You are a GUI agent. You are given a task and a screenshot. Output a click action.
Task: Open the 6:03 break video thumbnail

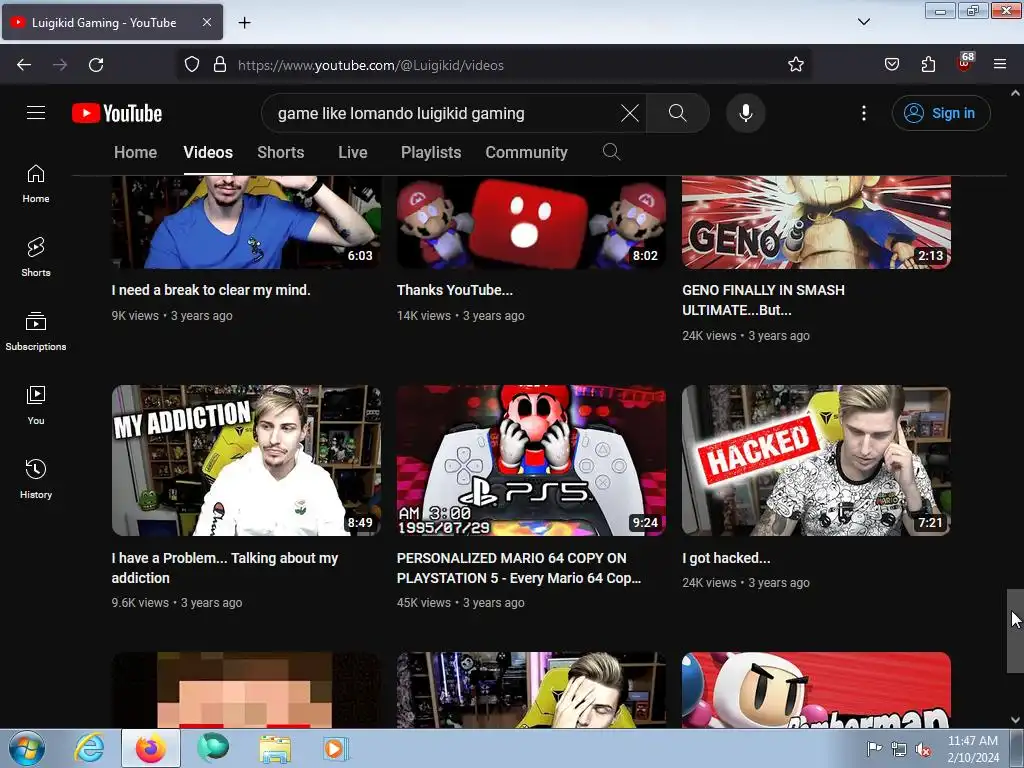[x=246, y=222]
